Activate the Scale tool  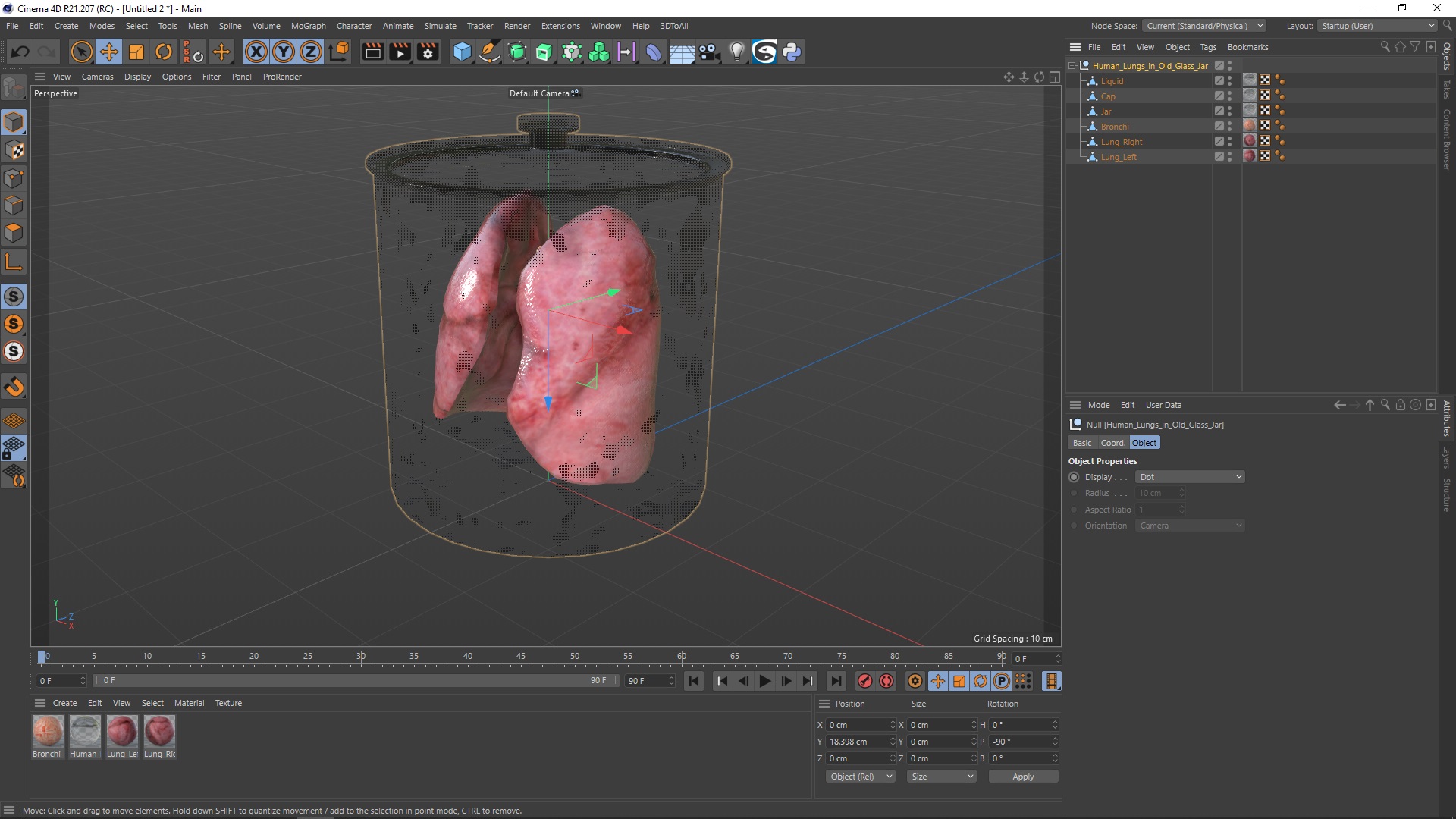pos(136,52)
